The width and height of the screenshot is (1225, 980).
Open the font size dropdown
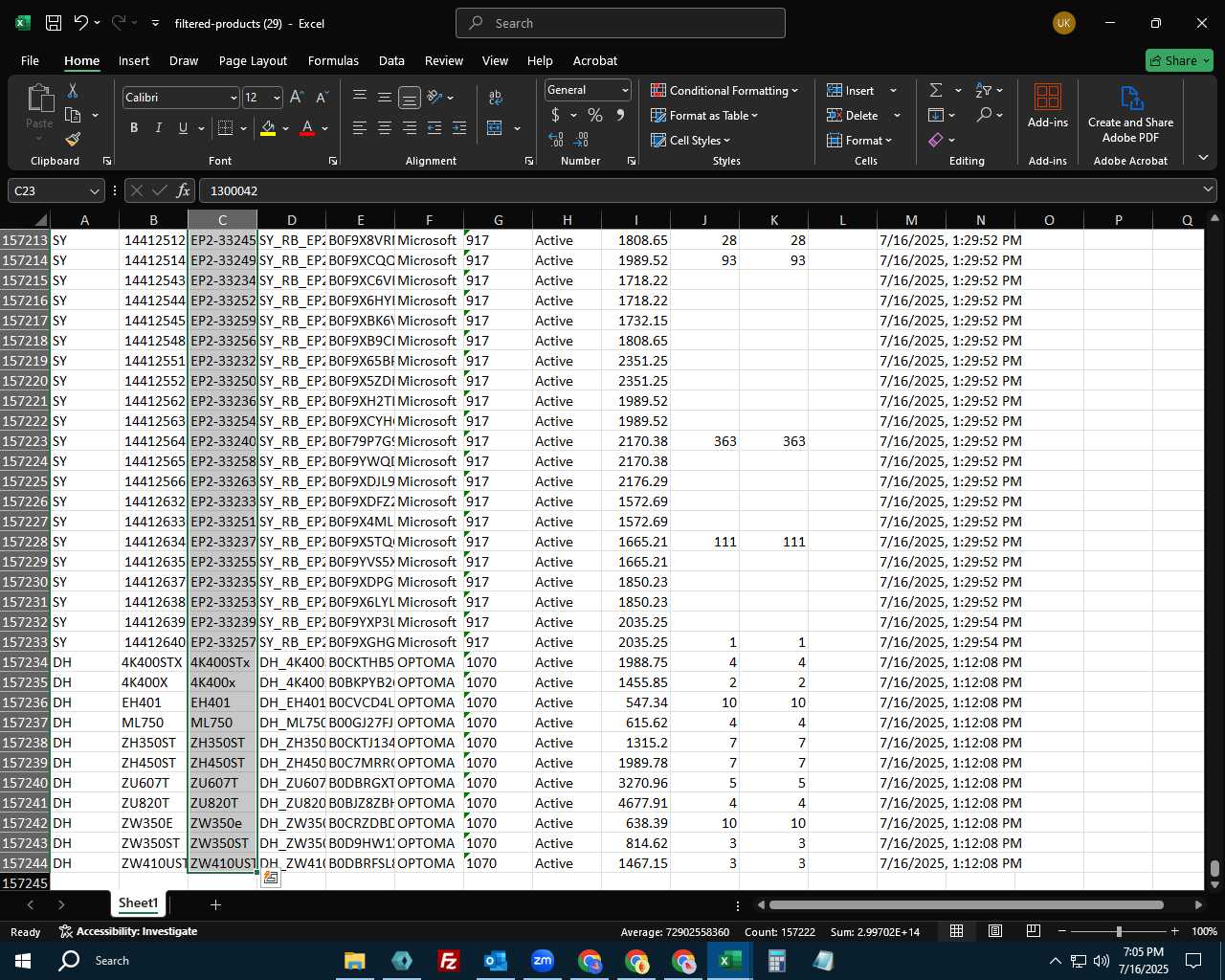(277, 98)
